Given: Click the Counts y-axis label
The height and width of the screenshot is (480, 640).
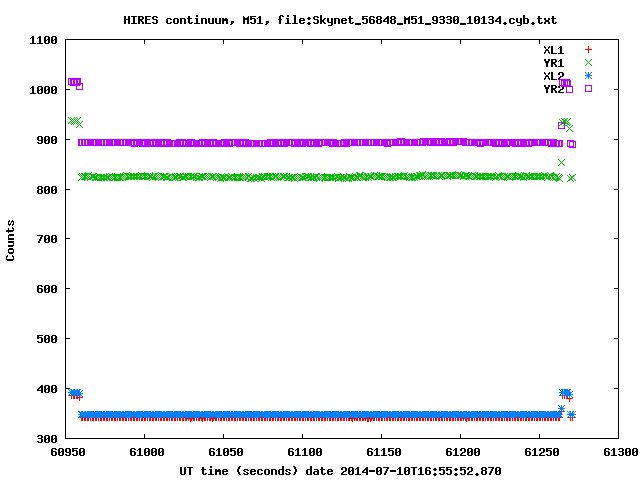Looking at the screenshot, I should tap(10, 240).
